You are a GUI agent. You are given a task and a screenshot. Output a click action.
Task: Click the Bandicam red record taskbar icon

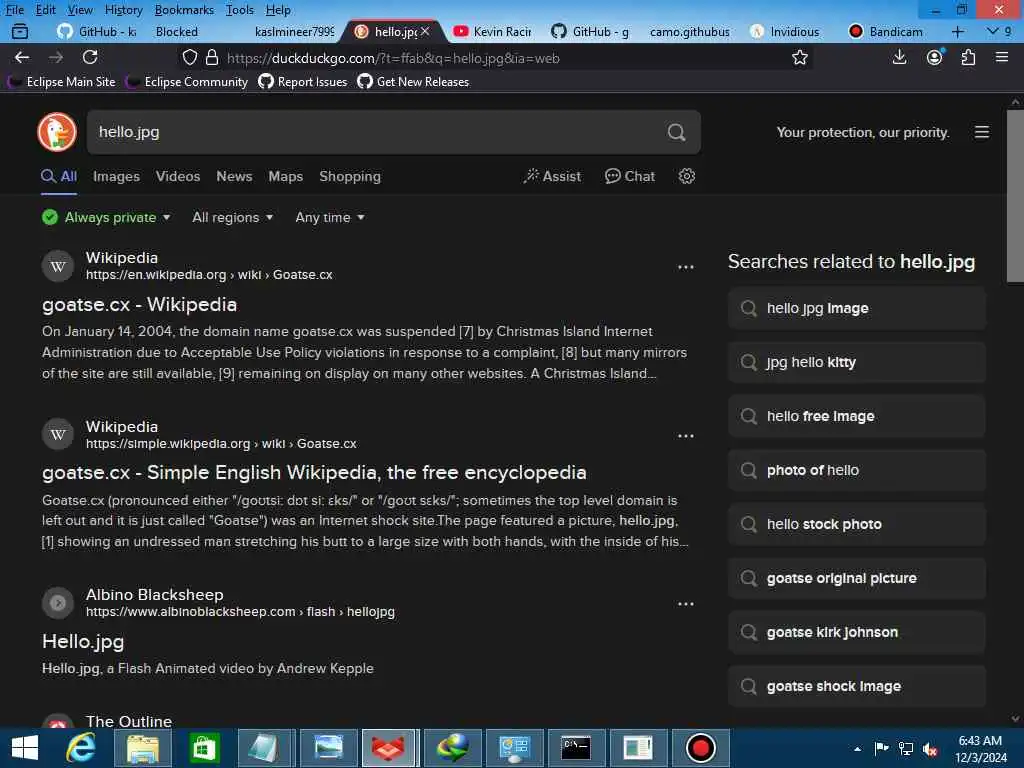[701, 748]
